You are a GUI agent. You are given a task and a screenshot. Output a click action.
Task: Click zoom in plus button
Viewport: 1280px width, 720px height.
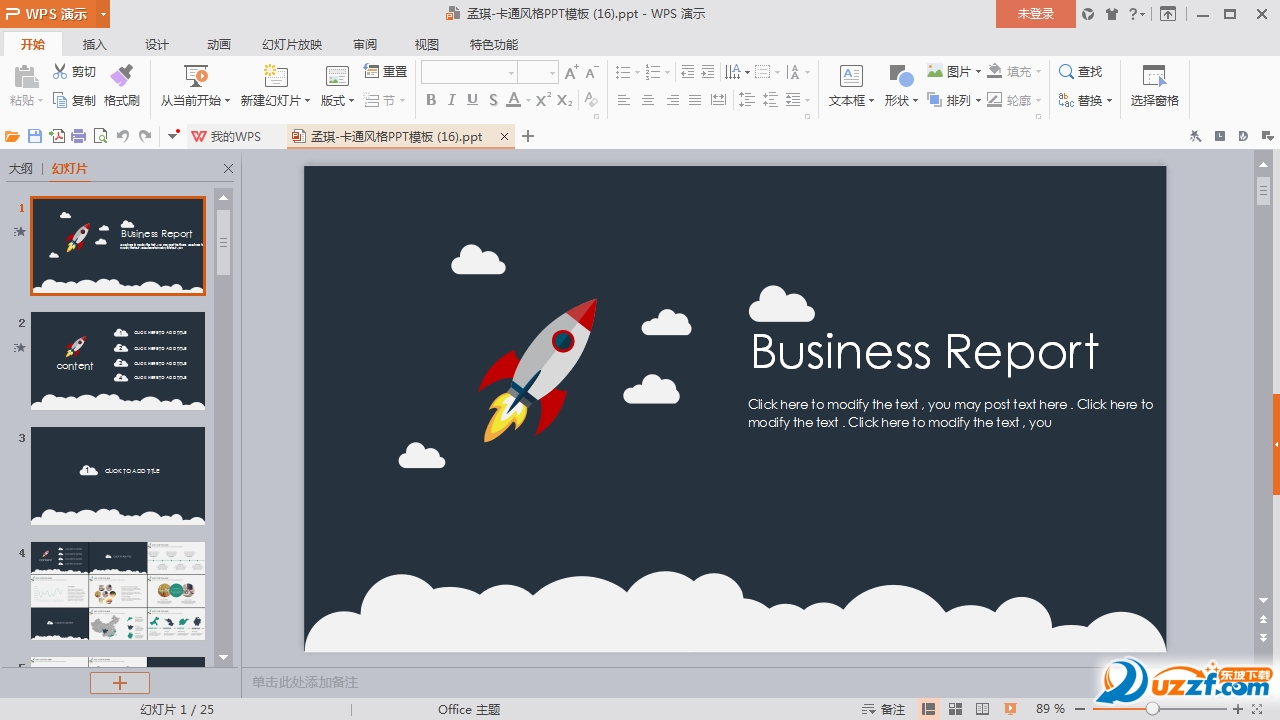click(1238, 709)
